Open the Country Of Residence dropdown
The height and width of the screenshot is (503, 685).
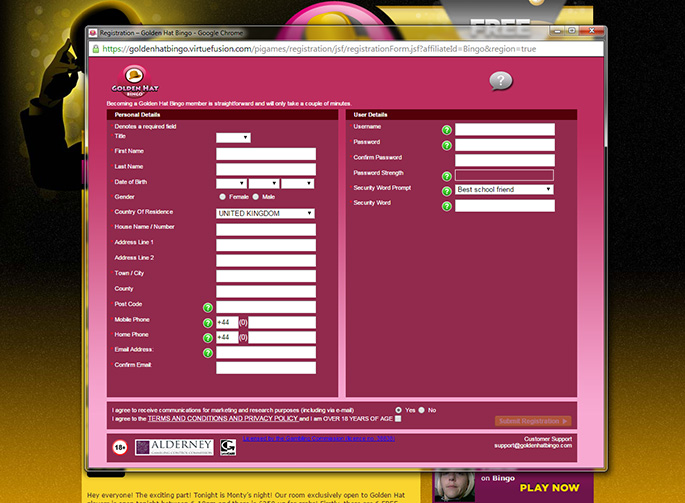click(x=265, y=213)
